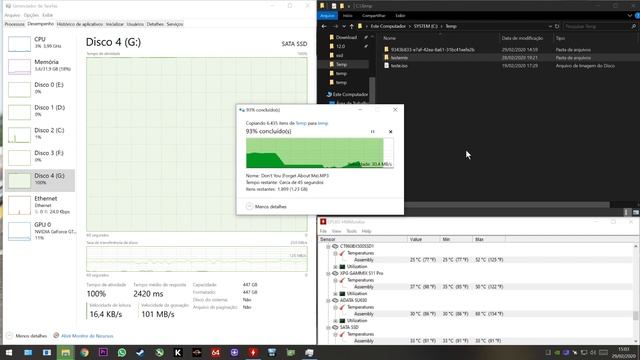Expand Utilization under ADATA SU630
The height and width of the screenshot is (360, 640).
tap(336, 320)
